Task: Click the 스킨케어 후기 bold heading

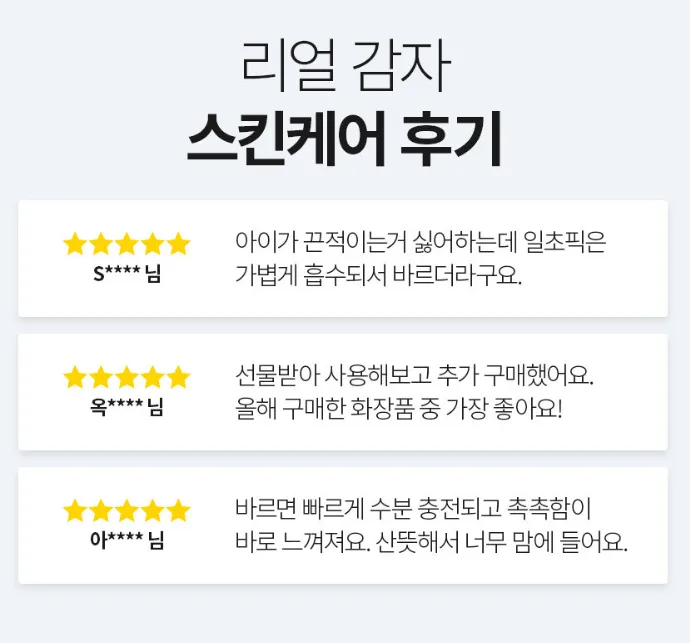Action: tap(345, 139)
